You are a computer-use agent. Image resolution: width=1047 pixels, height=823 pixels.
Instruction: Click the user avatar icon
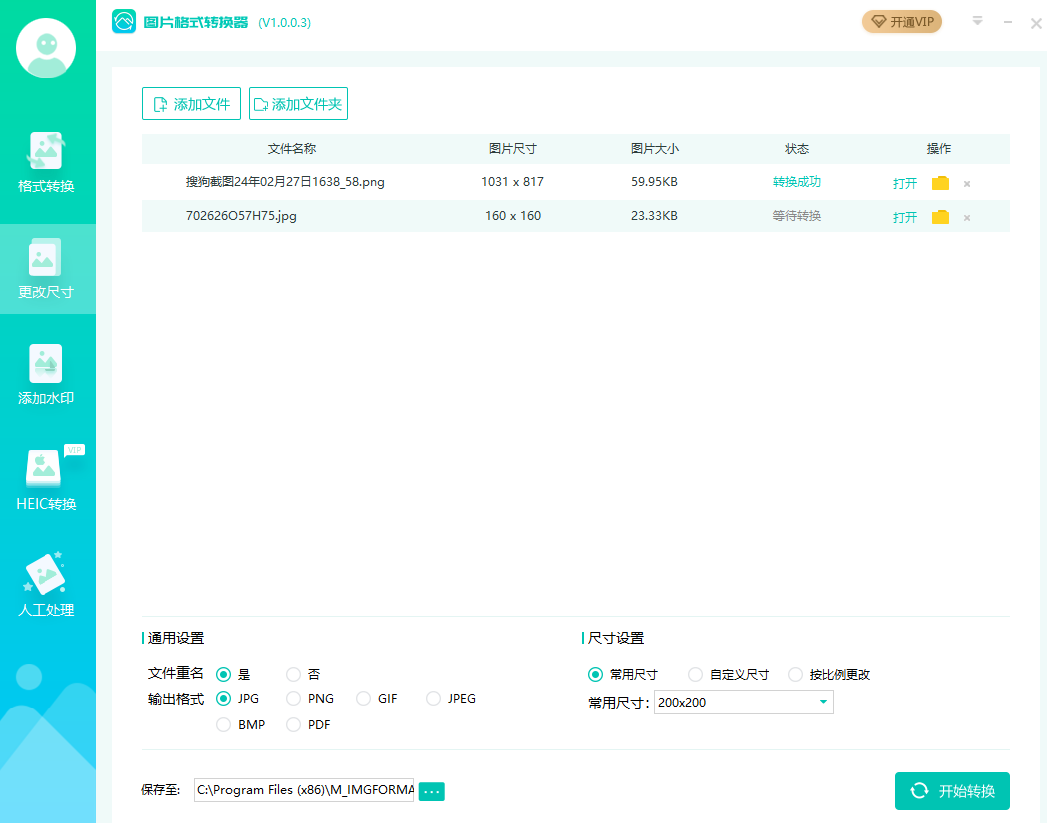pyautogui.click(x=46, y=48)
